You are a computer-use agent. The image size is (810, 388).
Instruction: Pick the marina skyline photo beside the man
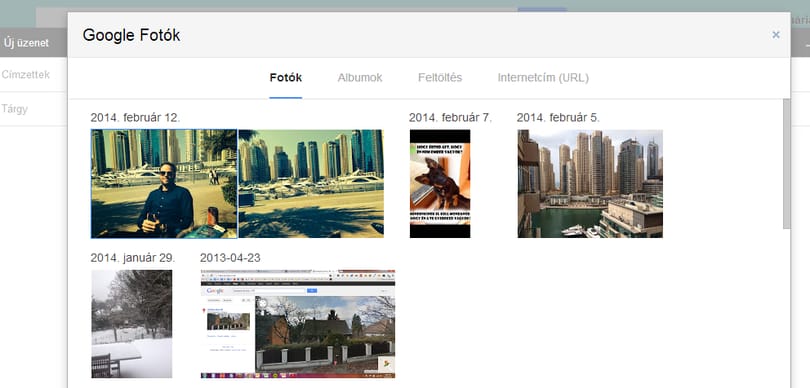[x=311, y=184]
